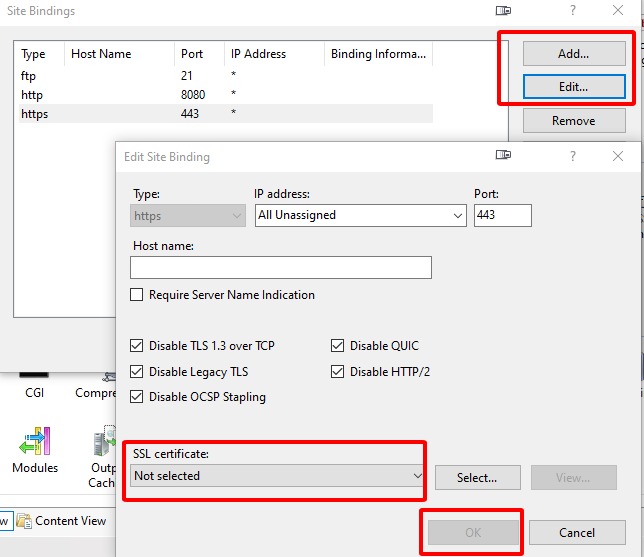Click the View... certificate button

(x=574, y=478)
